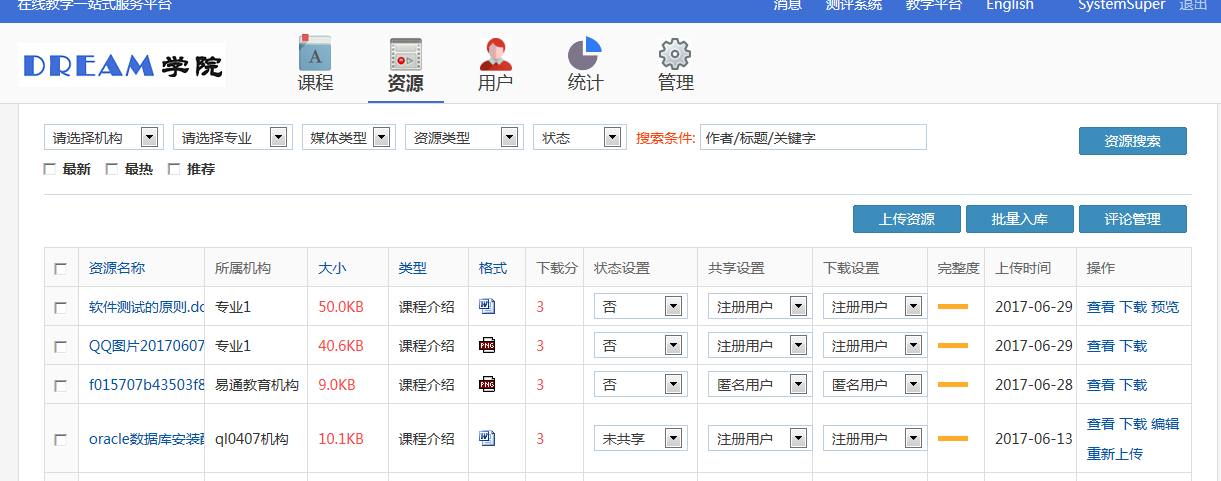Click size value 10.1KB
The height and width of the screenshot is (481, 1221).
point(341,439)
